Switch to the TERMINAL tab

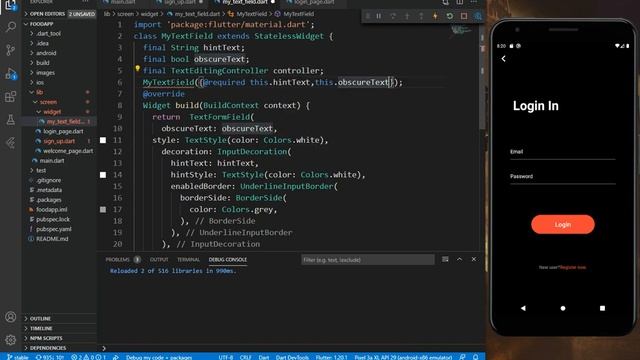(188, 260)
